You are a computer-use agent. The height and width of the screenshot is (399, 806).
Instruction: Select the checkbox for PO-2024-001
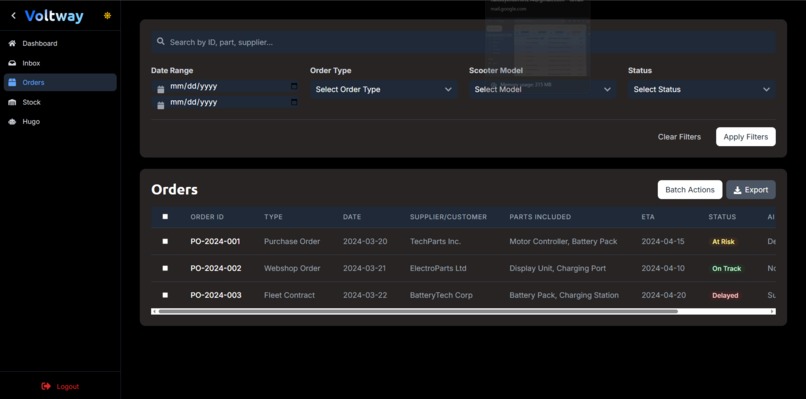click(165, 241)
